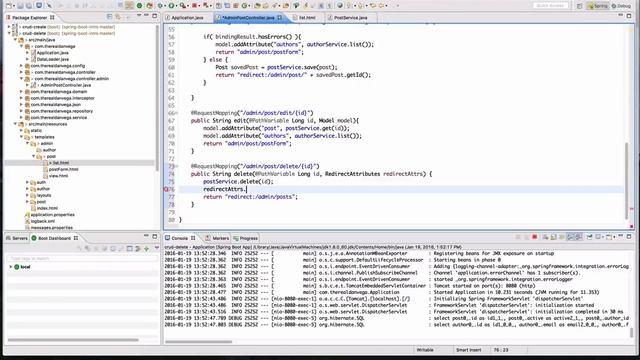The height and width of the screenshot is (360, 640).
Task: Toggle the fold marker at line 66
Action: coord(176,113)
